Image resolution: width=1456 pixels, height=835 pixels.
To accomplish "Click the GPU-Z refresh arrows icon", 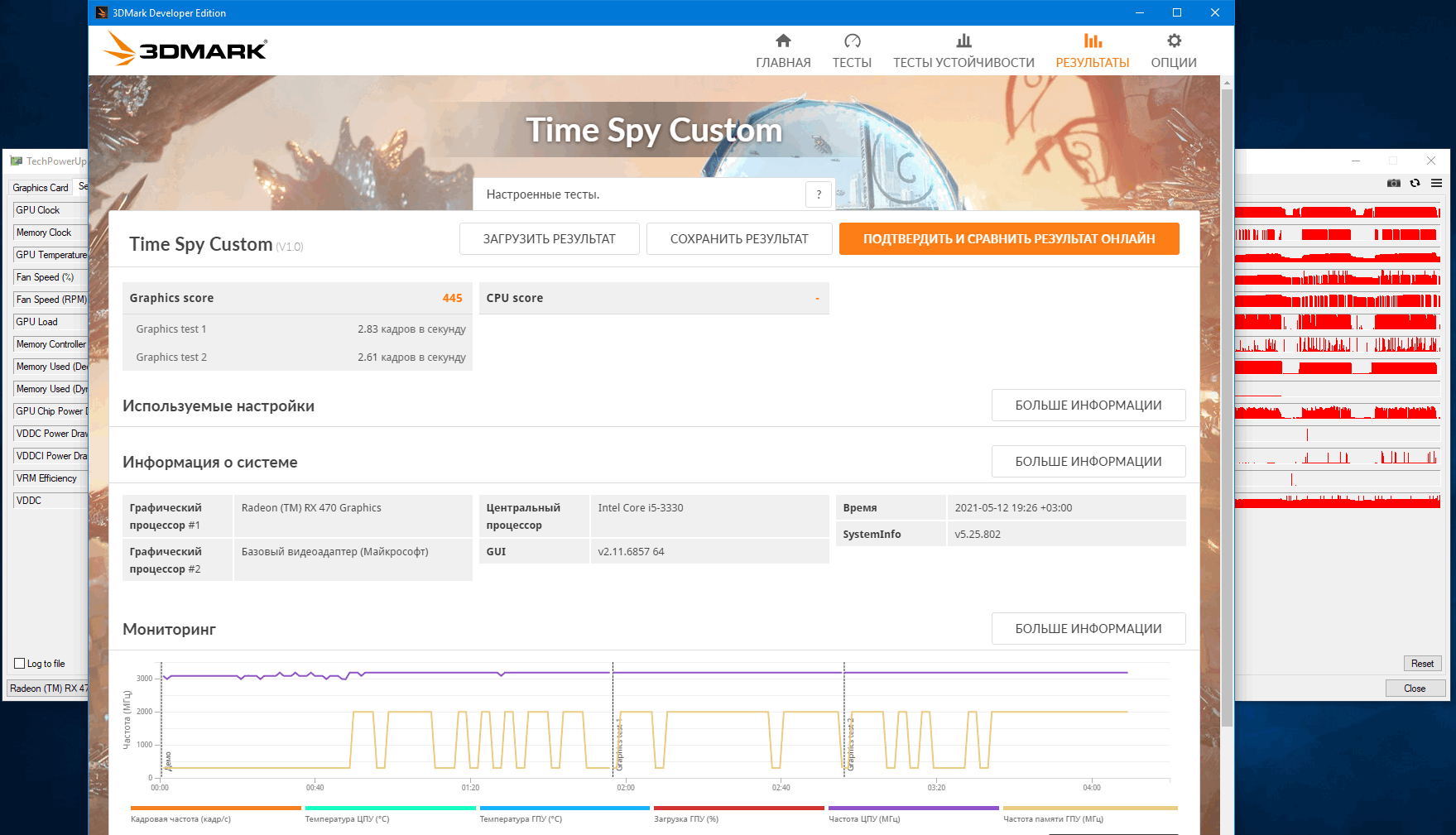I will click(1415, 183).
